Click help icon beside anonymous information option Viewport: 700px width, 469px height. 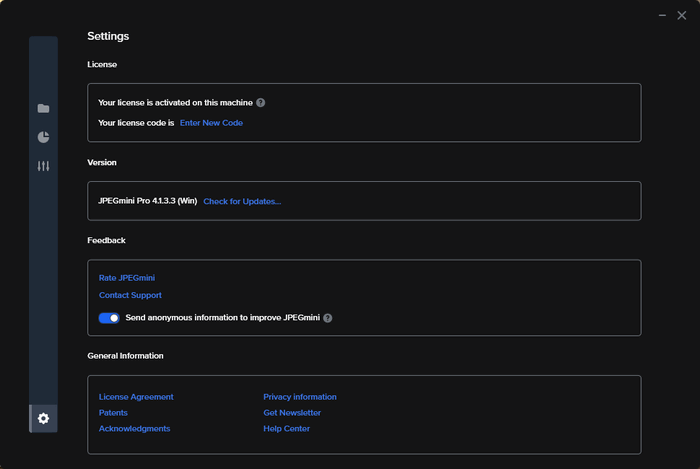(x=328, y=318)
